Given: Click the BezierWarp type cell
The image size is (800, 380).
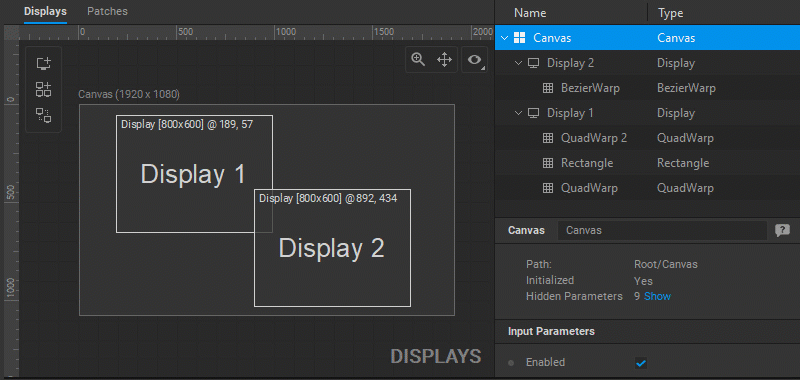Looking at the screenshot, I should click(686, 88).
